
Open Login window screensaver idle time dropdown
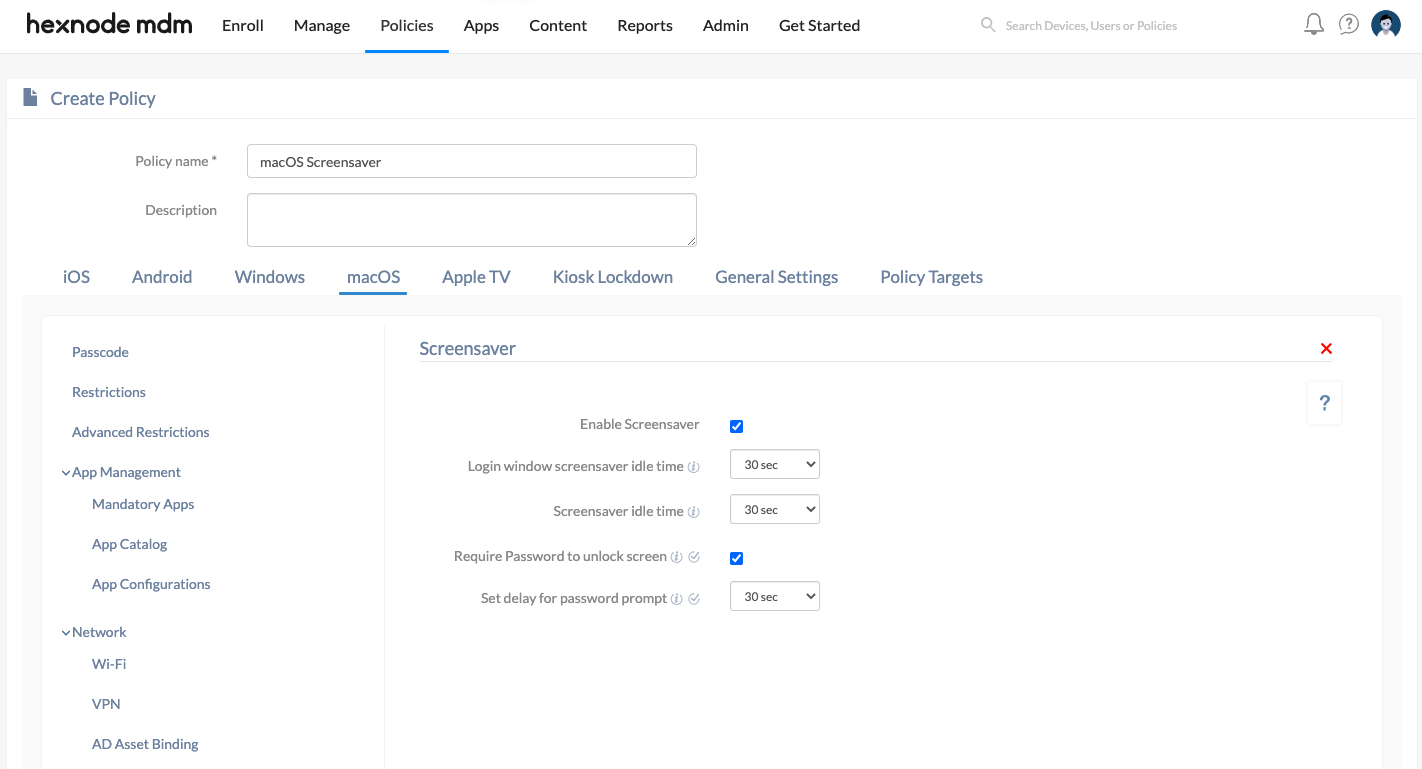(x=775, y=464)
